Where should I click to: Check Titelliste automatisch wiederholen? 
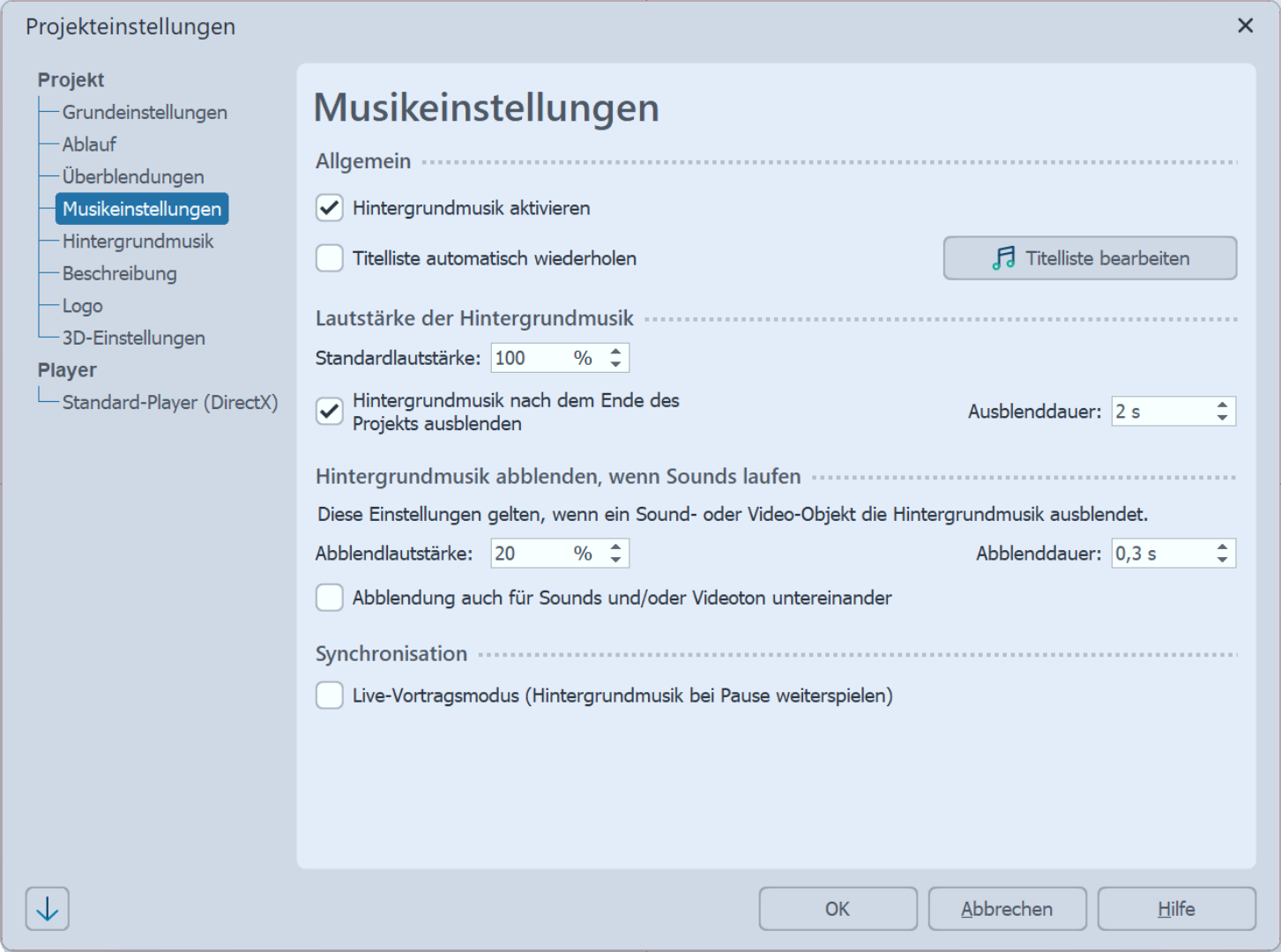point(329,257)
